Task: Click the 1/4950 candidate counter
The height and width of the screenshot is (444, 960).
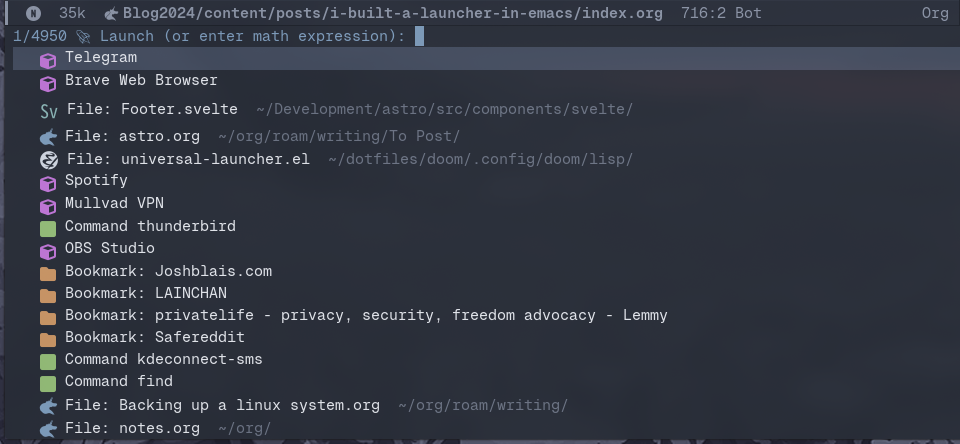Action: coord(40,36)
